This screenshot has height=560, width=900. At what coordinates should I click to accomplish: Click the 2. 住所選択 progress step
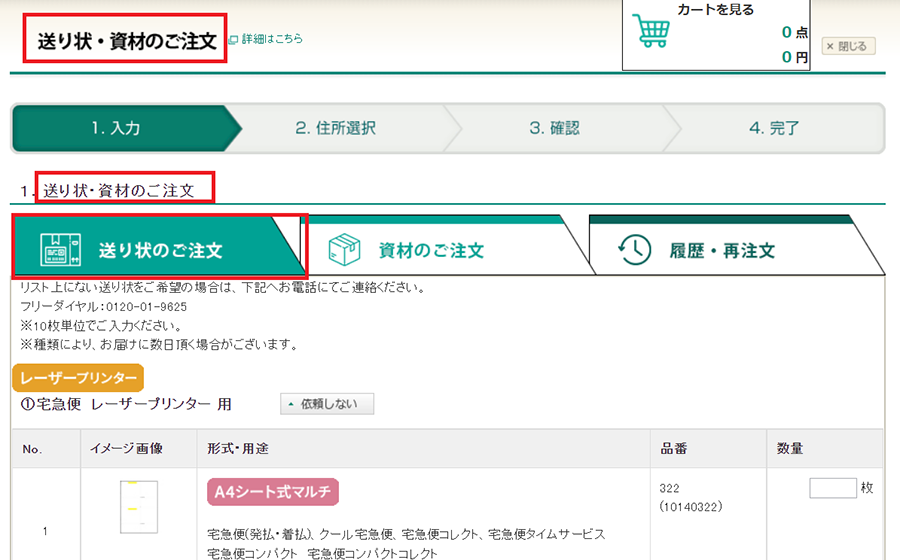click(x=336, y=128)
